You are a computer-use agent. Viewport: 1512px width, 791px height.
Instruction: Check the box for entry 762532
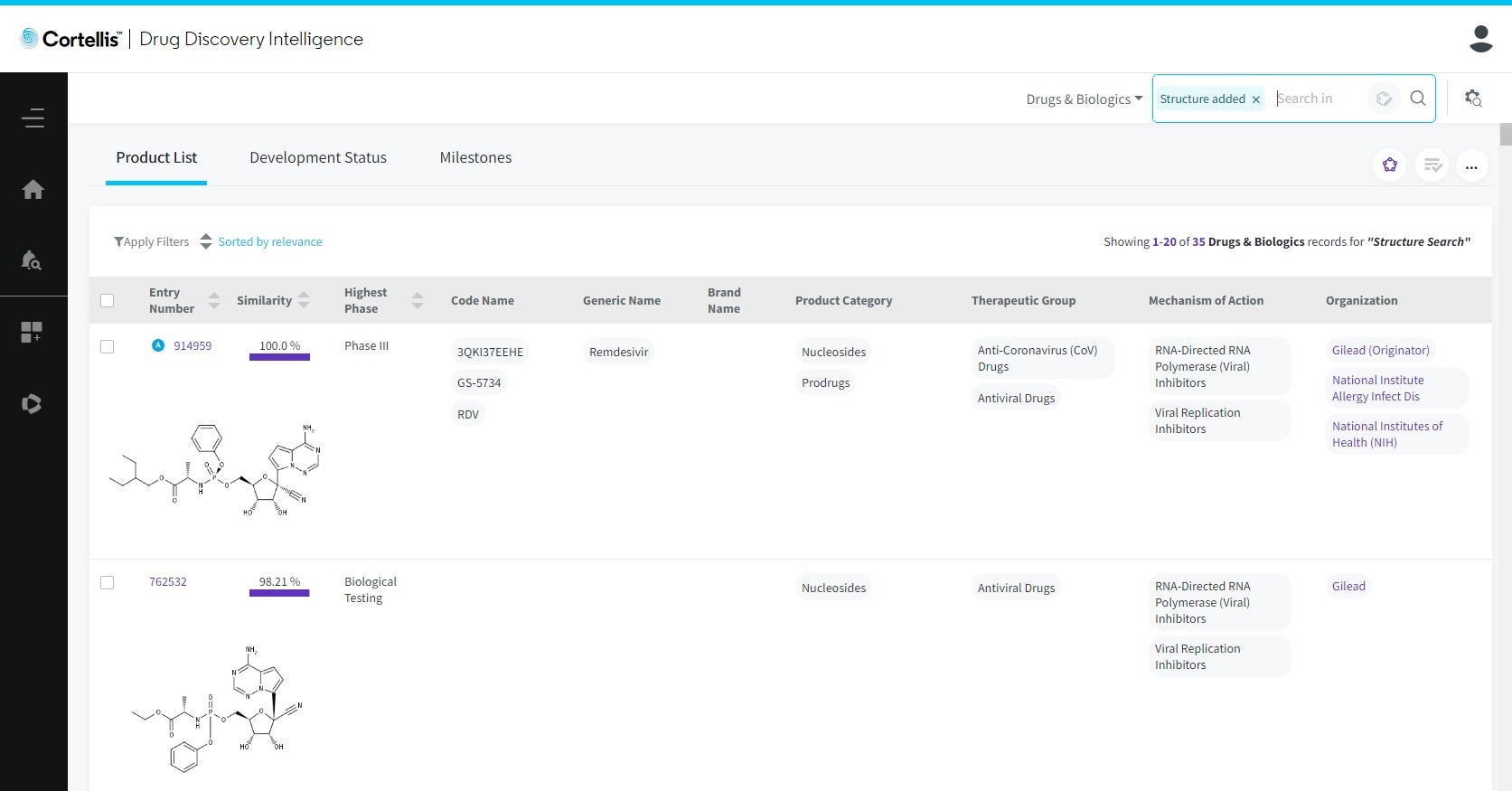pos(107,582)
